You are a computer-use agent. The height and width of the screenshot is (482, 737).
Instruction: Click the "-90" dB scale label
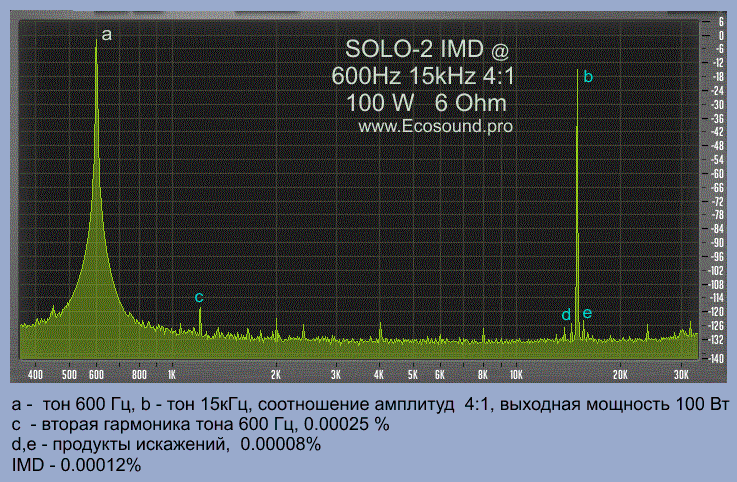click(x=718, y=243)
